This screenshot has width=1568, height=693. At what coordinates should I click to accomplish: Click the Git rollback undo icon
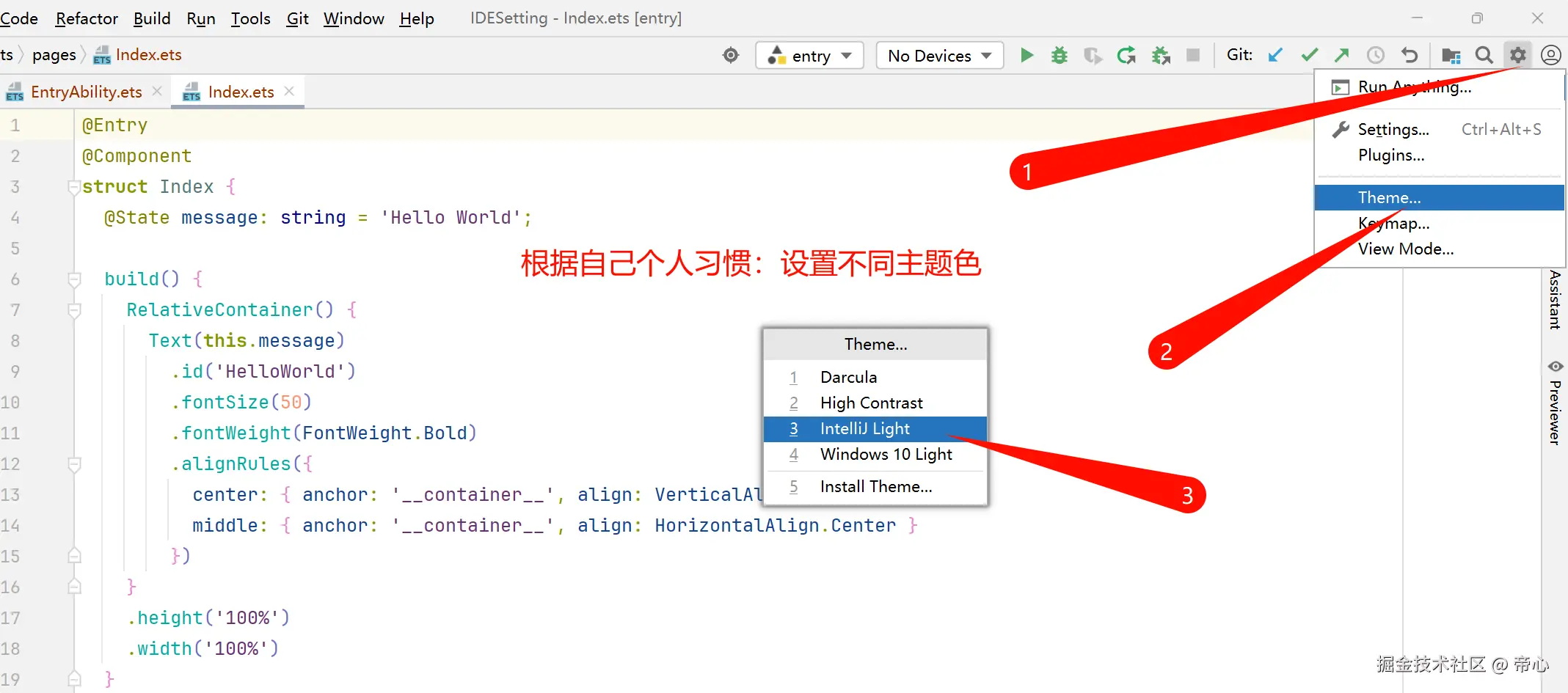tap(1409, 55)
